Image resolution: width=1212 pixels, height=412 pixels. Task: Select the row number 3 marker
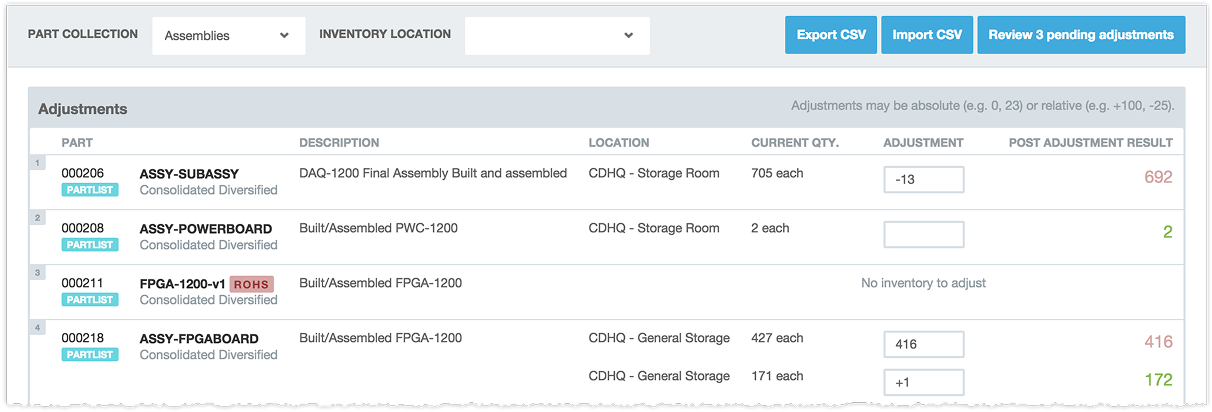pos(37,272)
